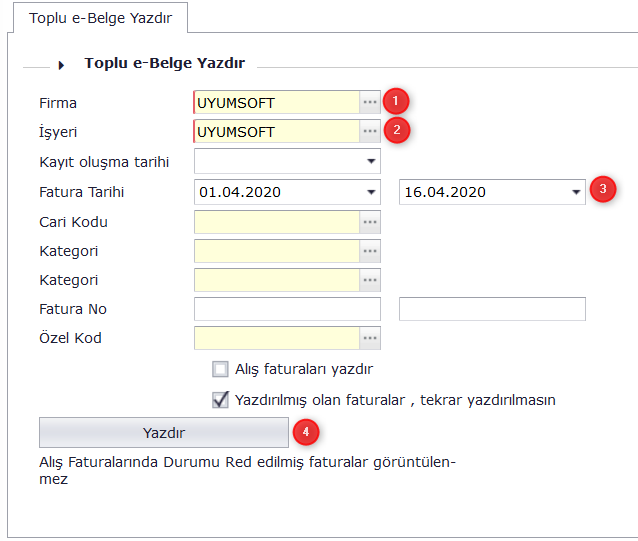This screenshot has height=541, width=638.
Task: Open the Kayıt oluşma tarihi date dropdown
Action: tap(371, 161)
